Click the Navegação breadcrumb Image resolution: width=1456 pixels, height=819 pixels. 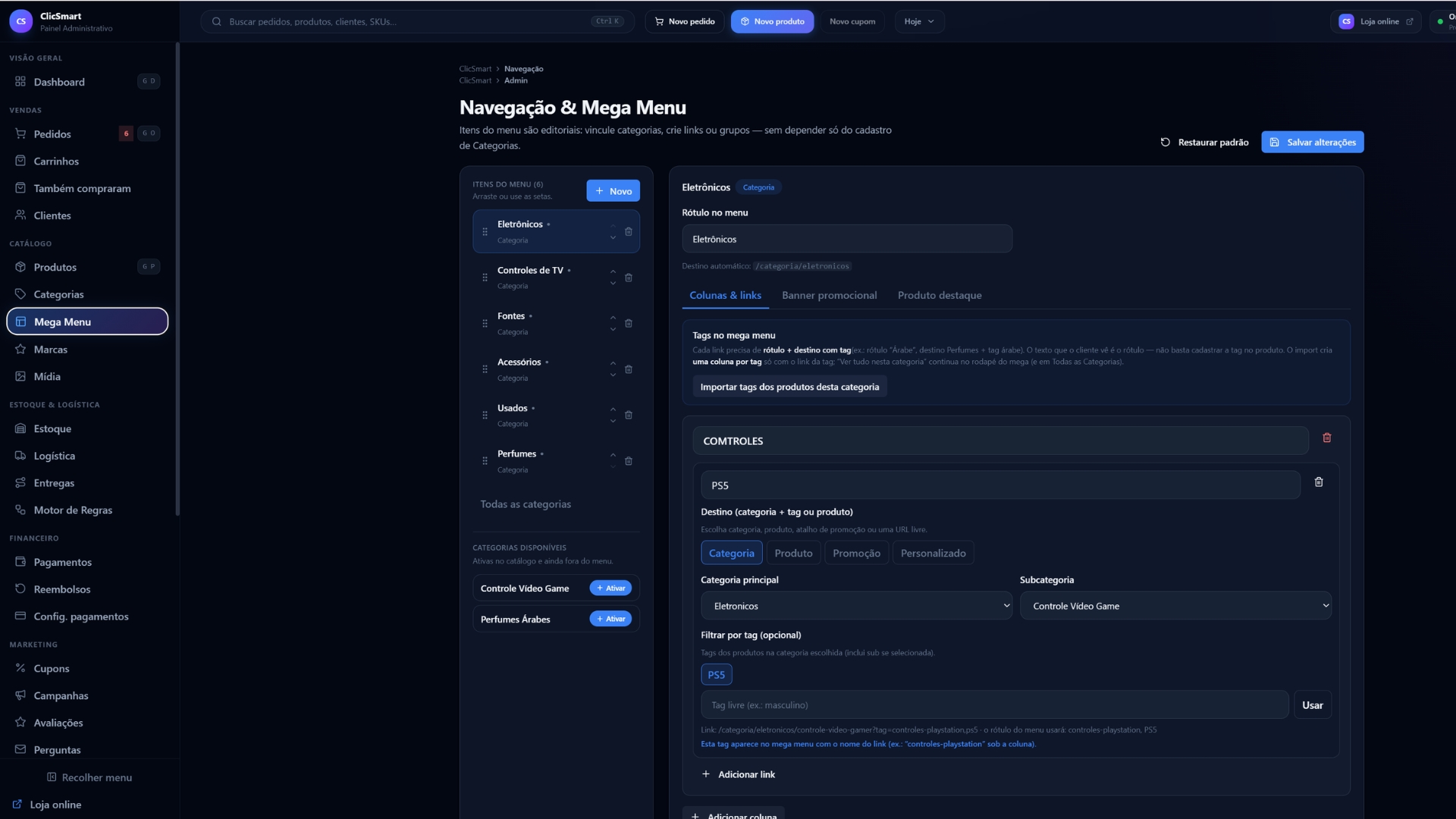click(524, 69)
